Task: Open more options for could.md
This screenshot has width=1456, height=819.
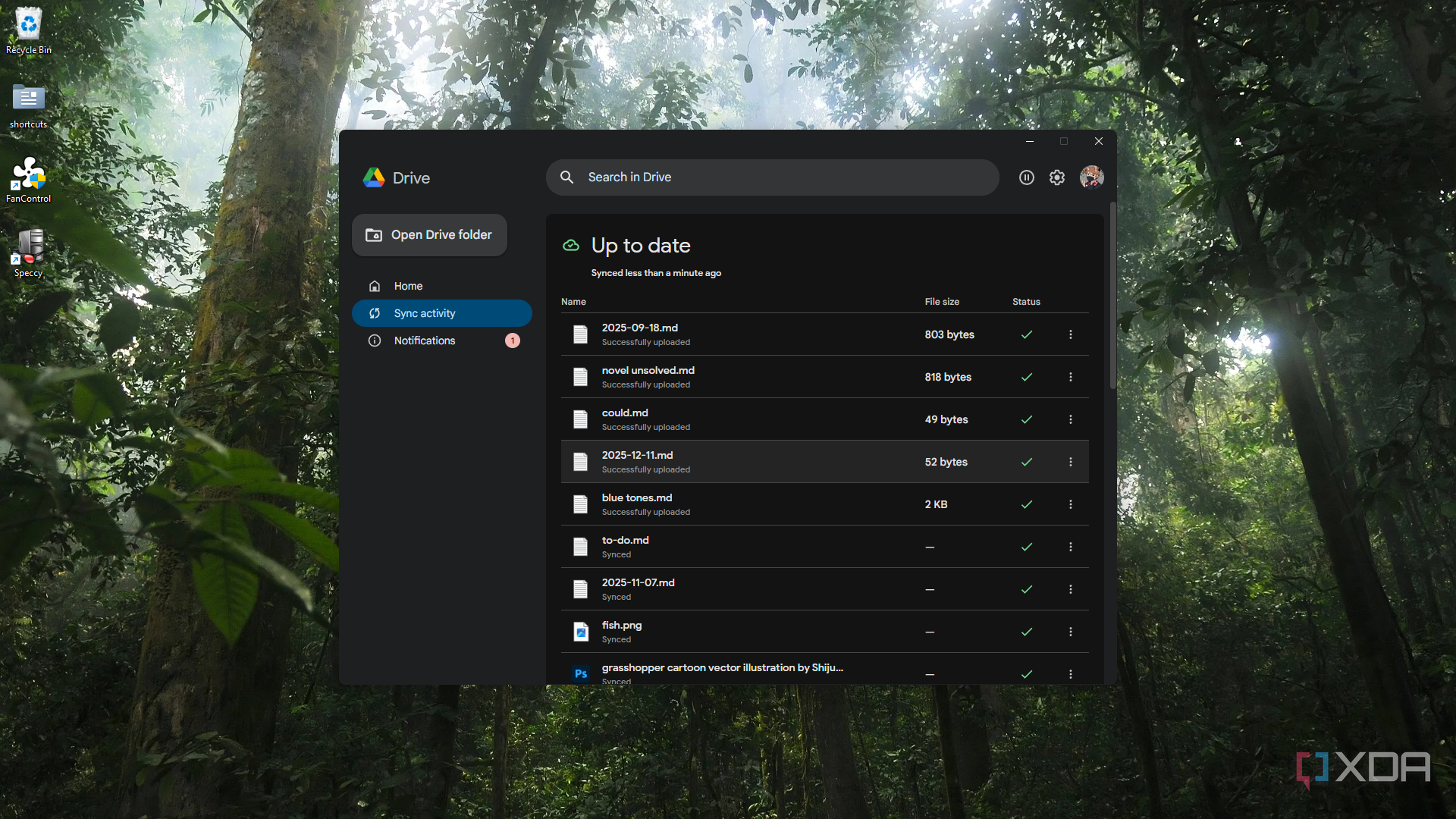Action: click(x=1071, y=419)
